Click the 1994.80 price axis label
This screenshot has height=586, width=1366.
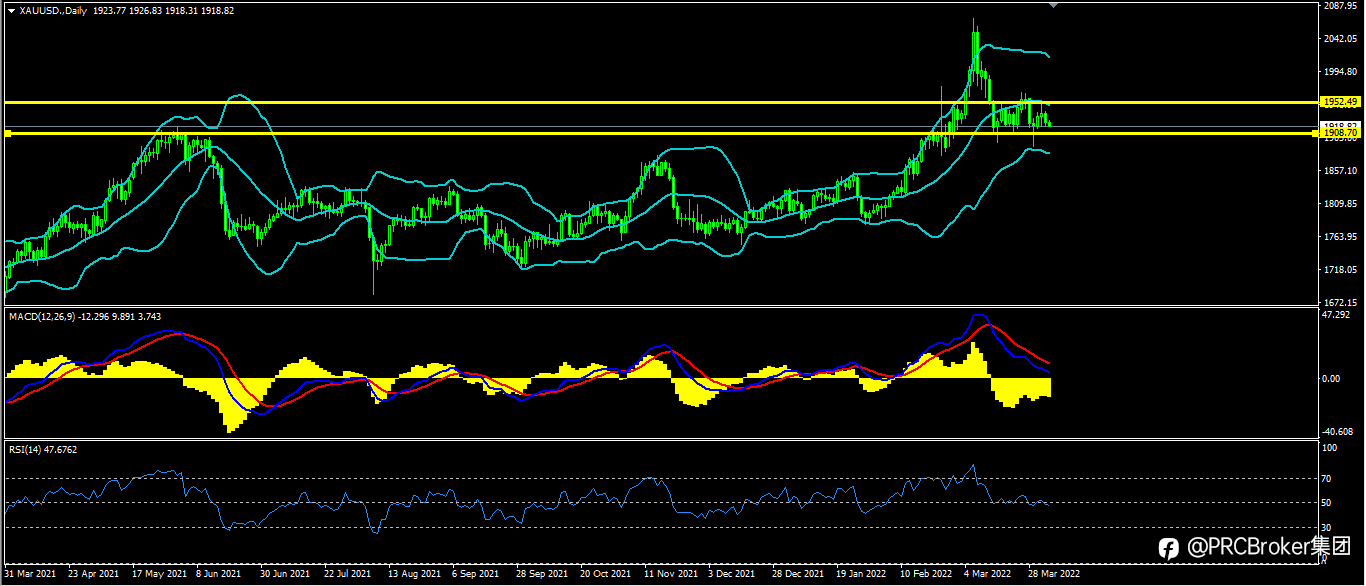[x=1339, y=71]
